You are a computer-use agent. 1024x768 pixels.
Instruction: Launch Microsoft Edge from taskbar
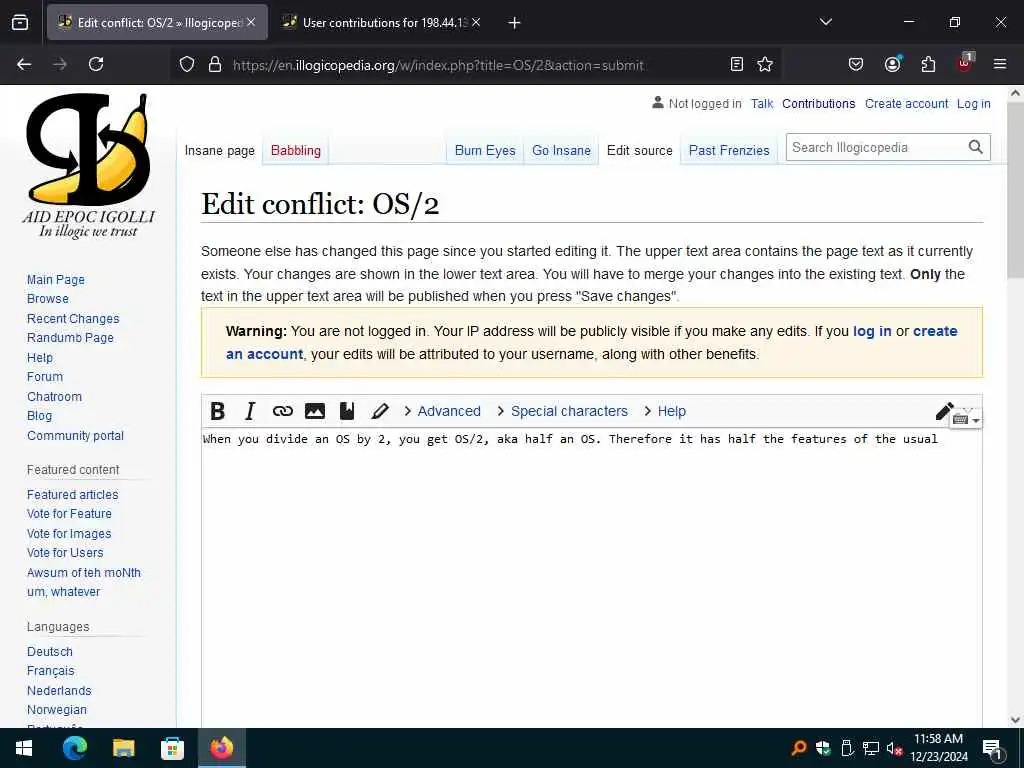coord(74,748)
